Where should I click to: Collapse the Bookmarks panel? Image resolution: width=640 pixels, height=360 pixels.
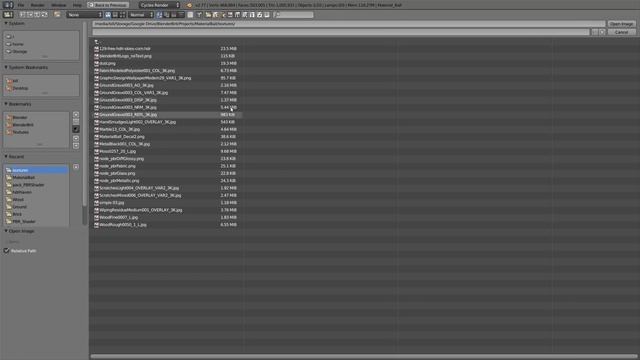pyautogui.click(x=6, y=104)
